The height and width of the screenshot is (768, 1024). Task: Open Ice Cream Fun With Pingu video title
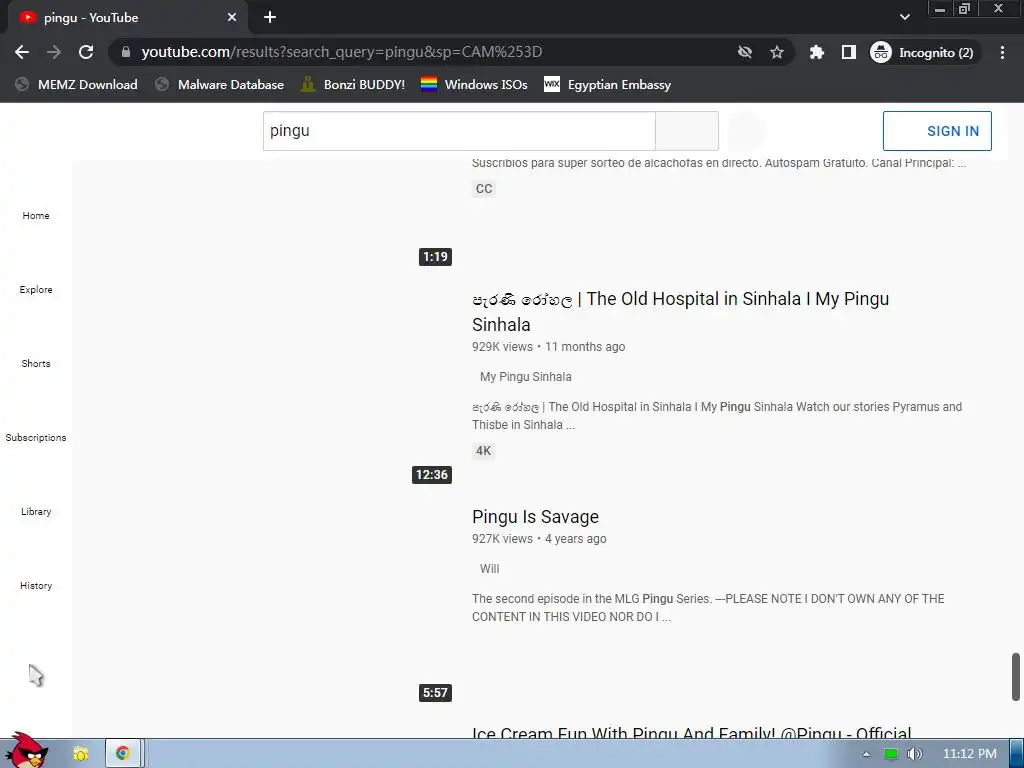692,733
